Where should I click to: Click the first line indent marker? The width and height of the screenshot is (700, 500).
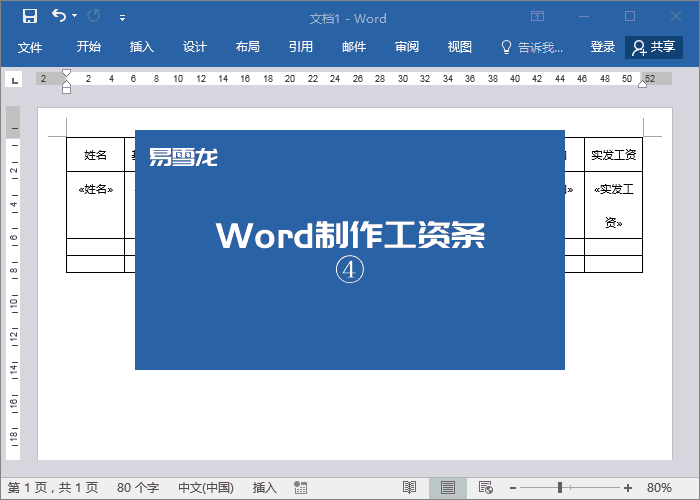click(67, 73)
